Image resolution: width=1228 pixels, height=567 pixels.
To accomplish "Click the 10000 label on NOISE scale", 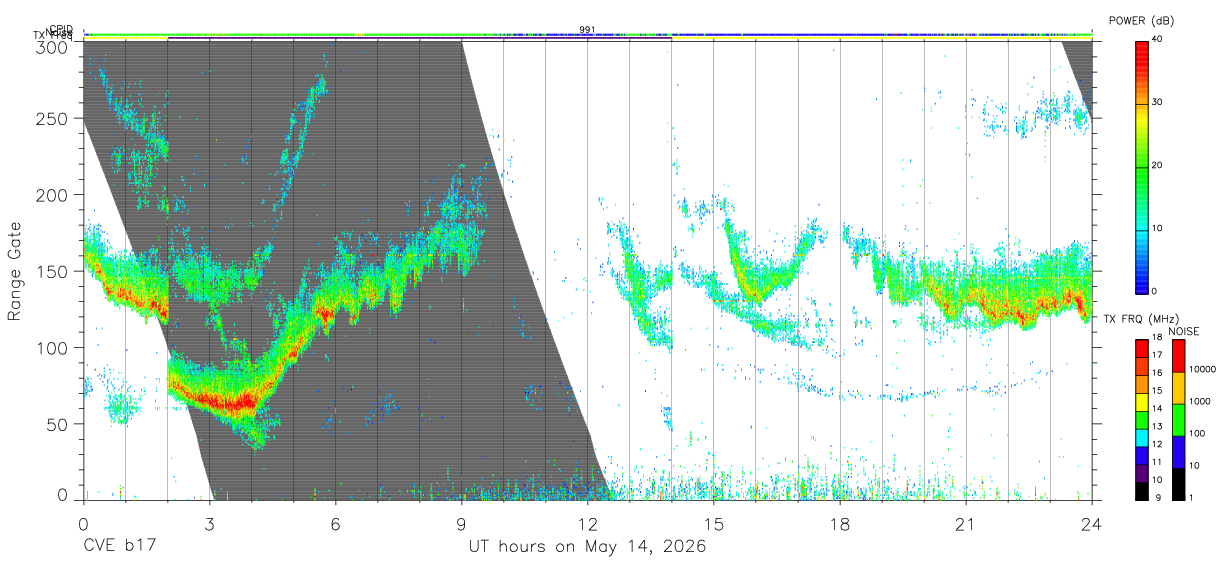I will [x=1203, y=369].
